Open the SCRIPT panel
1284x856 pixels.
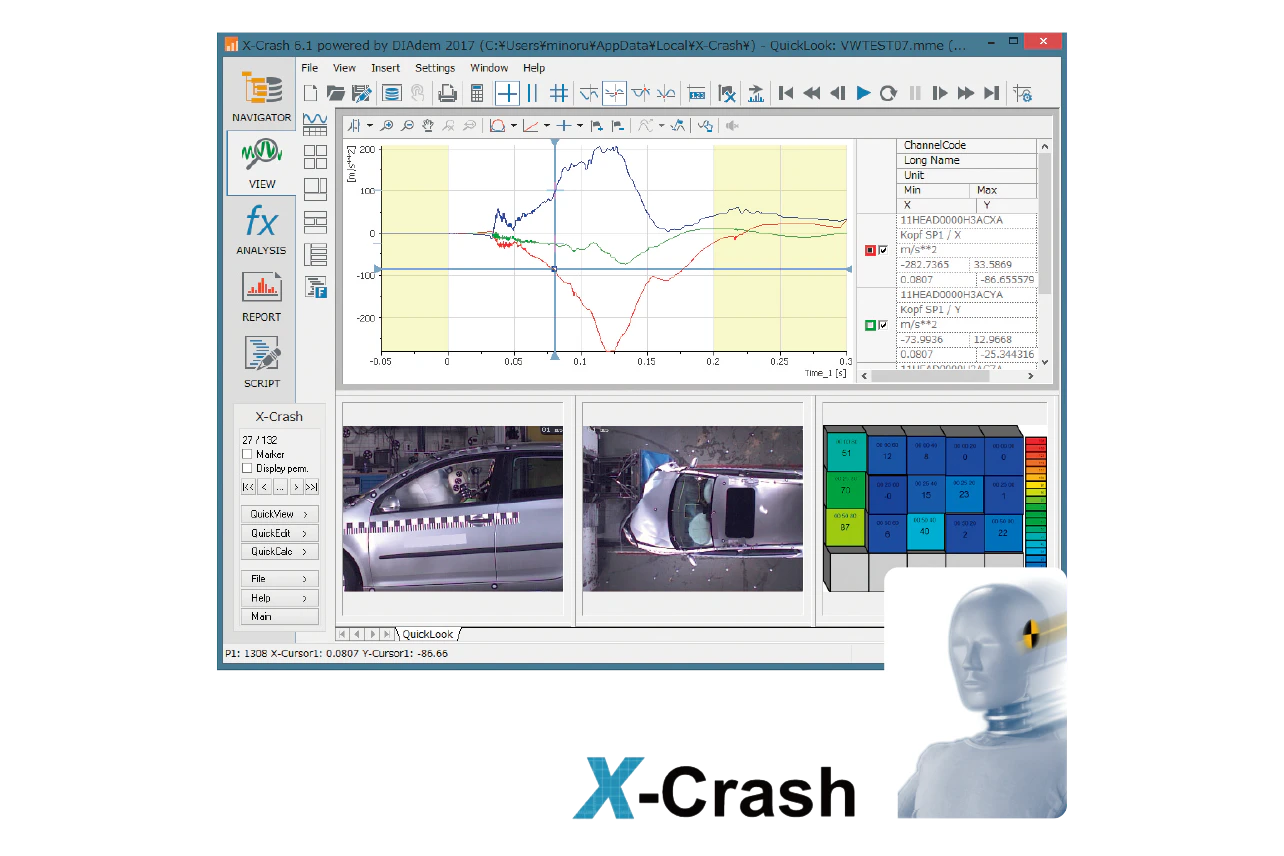tap(261, 362)
